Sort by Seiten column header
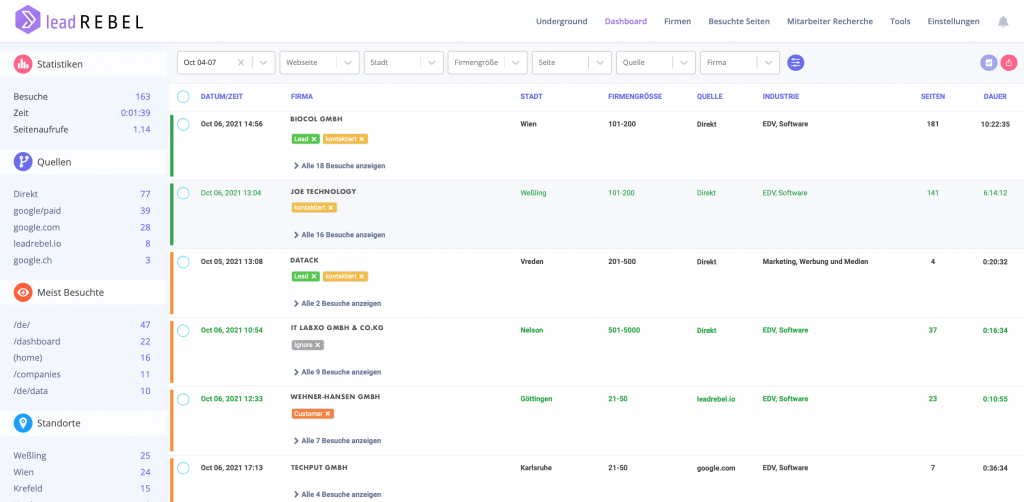Image resolution: width=1024 pixels, height=502 pixels. tap(933, 97)
